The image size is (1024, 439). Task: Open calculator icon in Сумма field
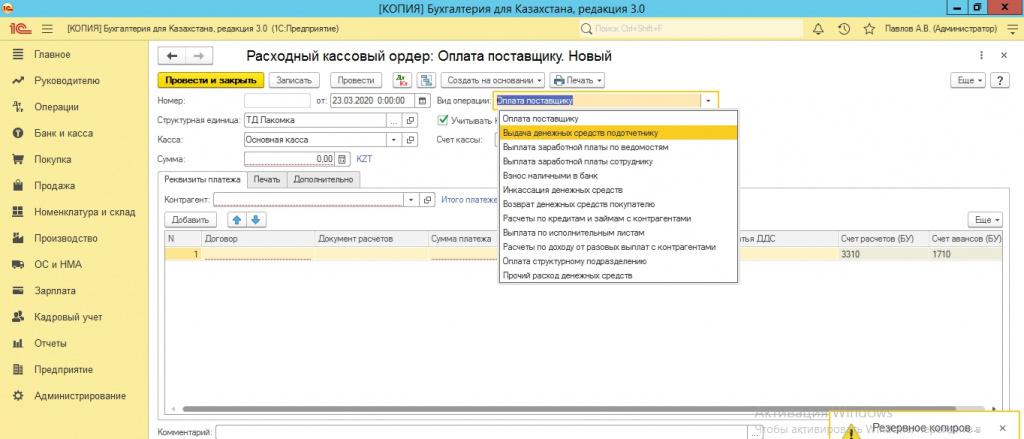pos(341,159)
